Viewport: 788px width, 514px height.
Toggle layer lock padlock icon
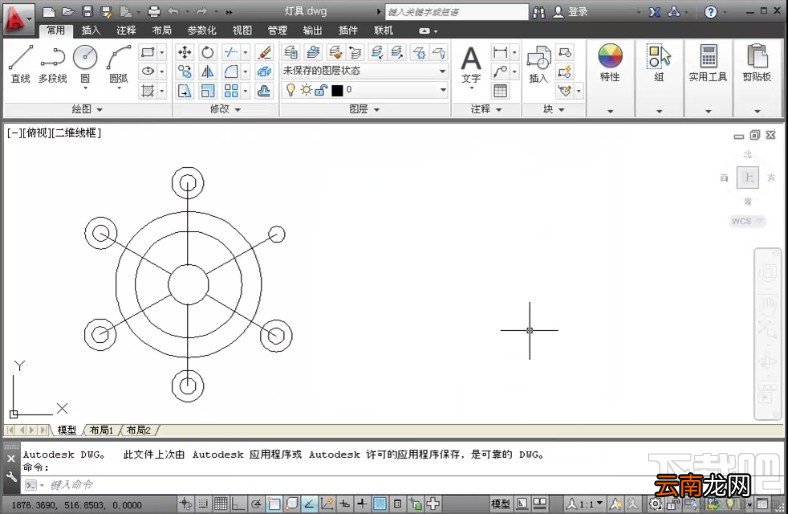(321, 90)
